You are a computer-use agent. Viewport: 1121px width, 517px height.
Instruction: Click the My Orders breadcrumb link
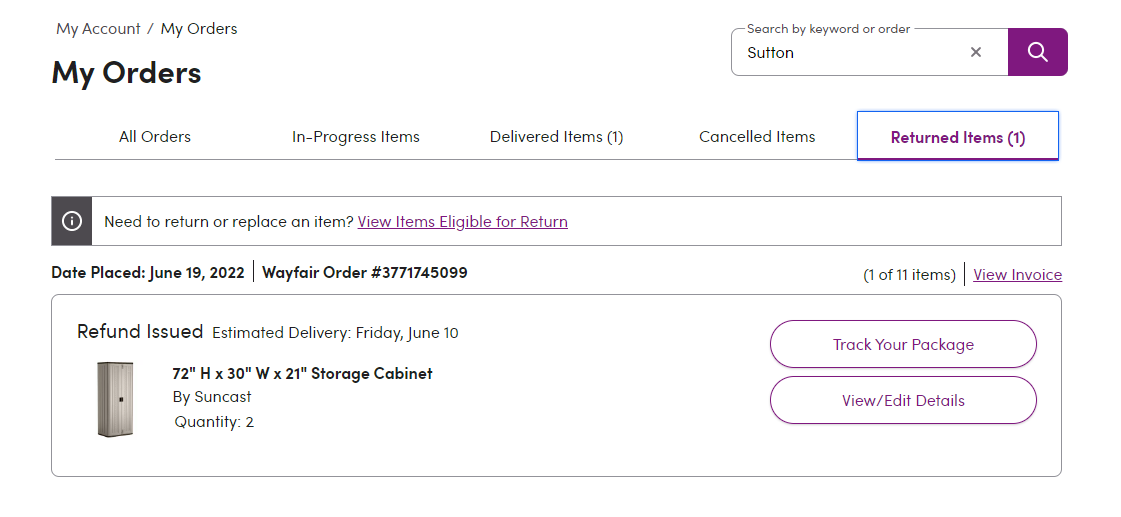click(199, 29)
